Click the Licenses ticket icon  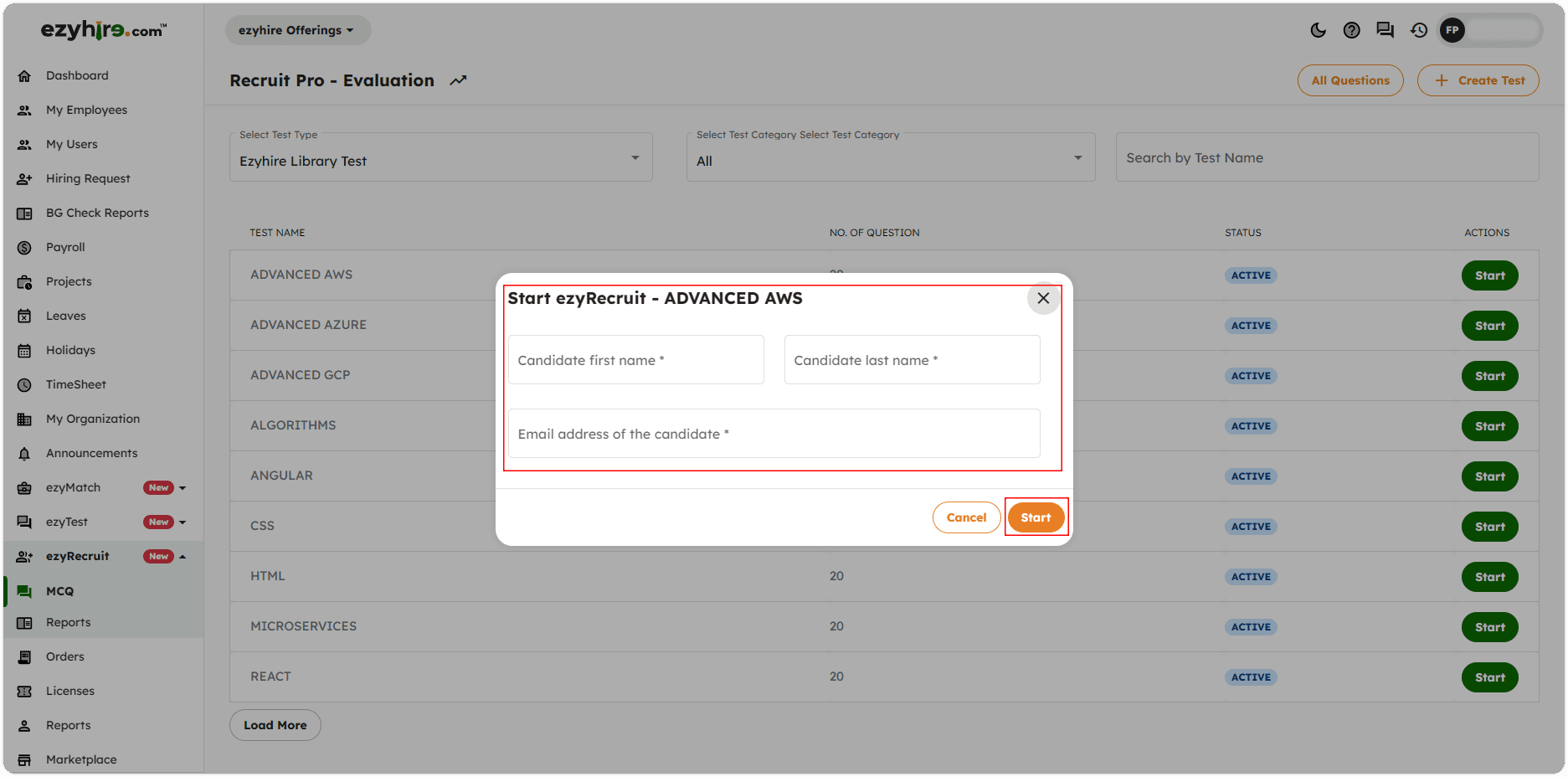coord(24,691)
